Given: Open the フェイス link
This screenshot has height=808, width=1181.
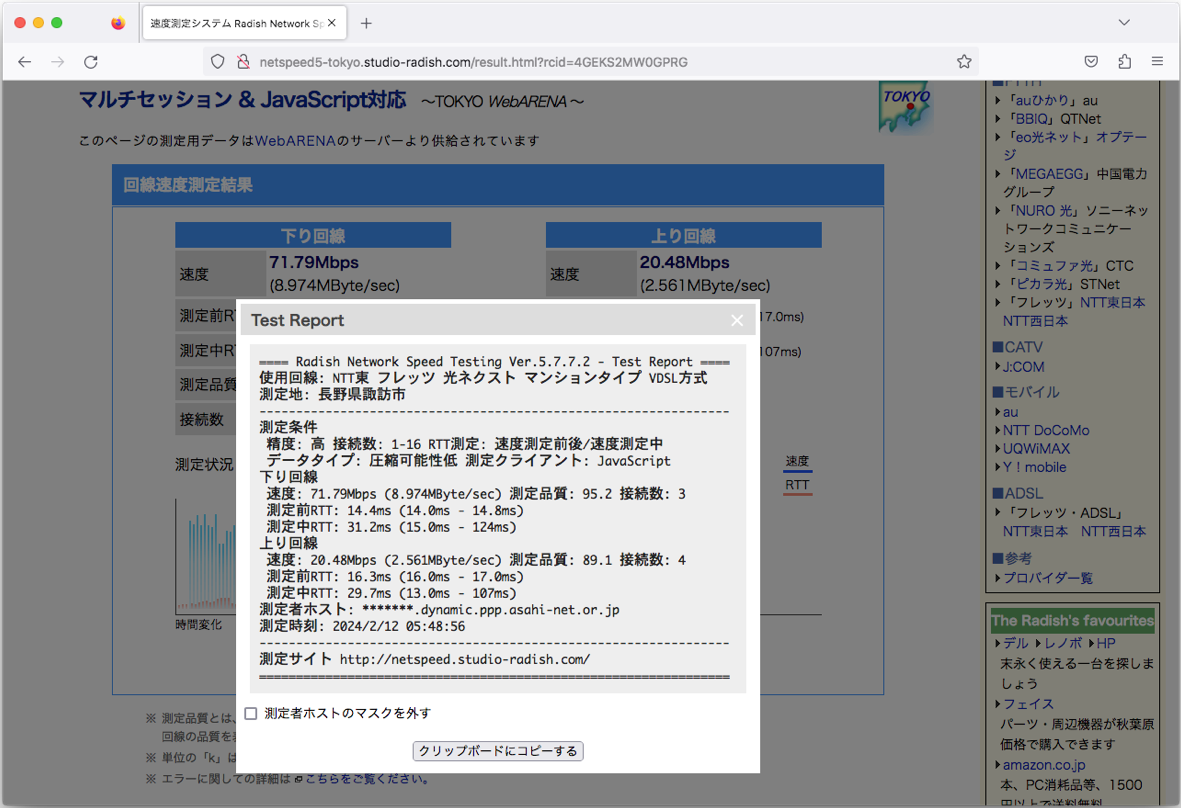Looking at the screenshot, I should pyautogui.click(x=1028, y=704).
